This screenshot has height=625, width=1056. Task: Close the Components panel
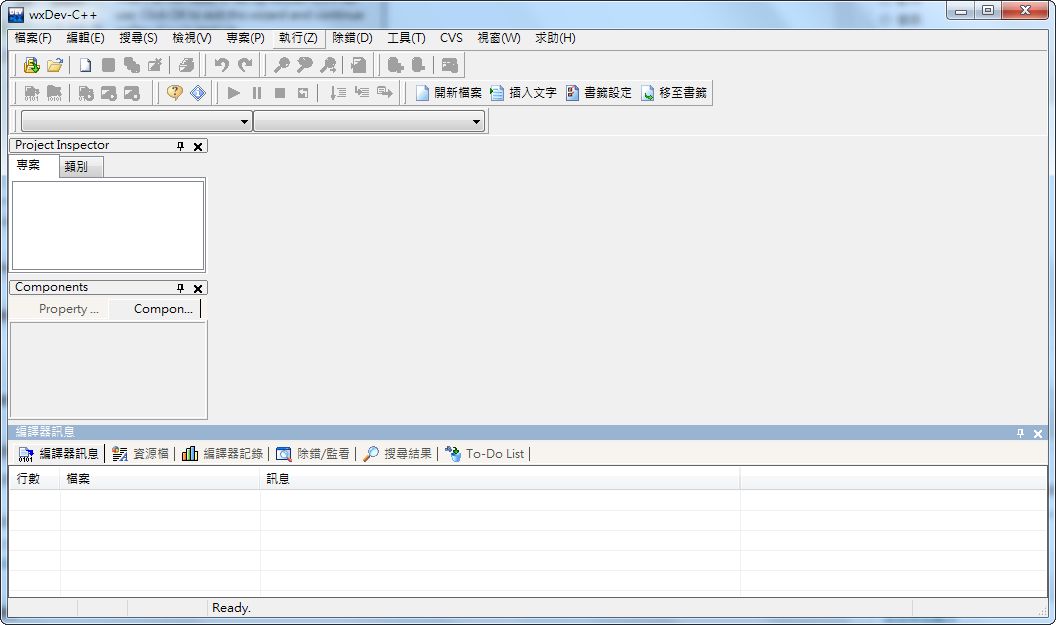(198, 288)
